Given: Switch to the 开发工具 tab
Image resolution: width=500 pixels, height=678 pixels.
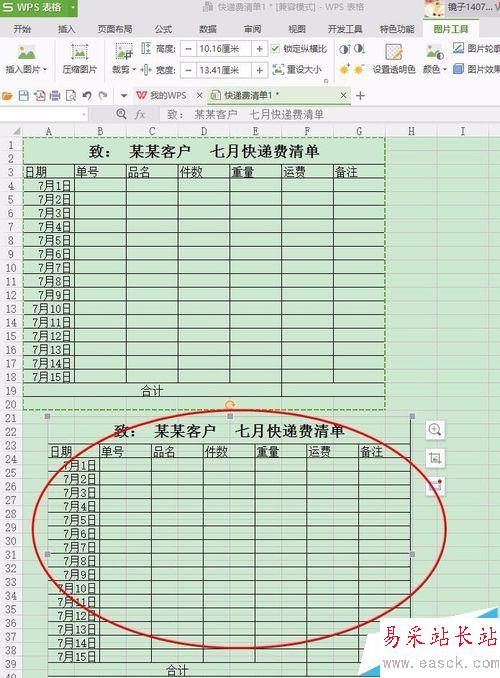Looking at the screenshot, I should [345, 29].
